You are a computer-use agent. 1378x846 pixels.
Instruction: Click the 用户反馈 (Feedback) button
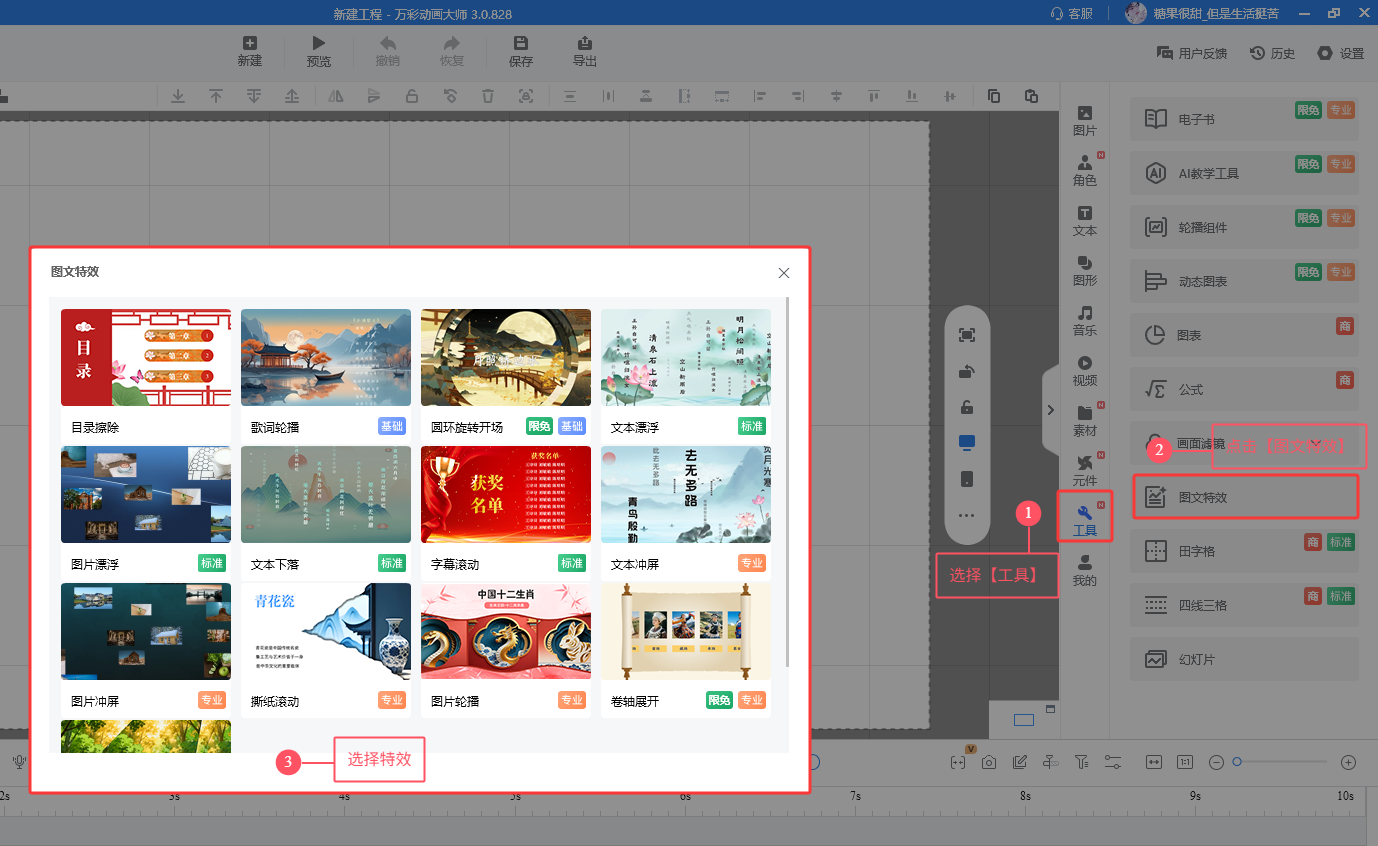(x=1192, y=53)
